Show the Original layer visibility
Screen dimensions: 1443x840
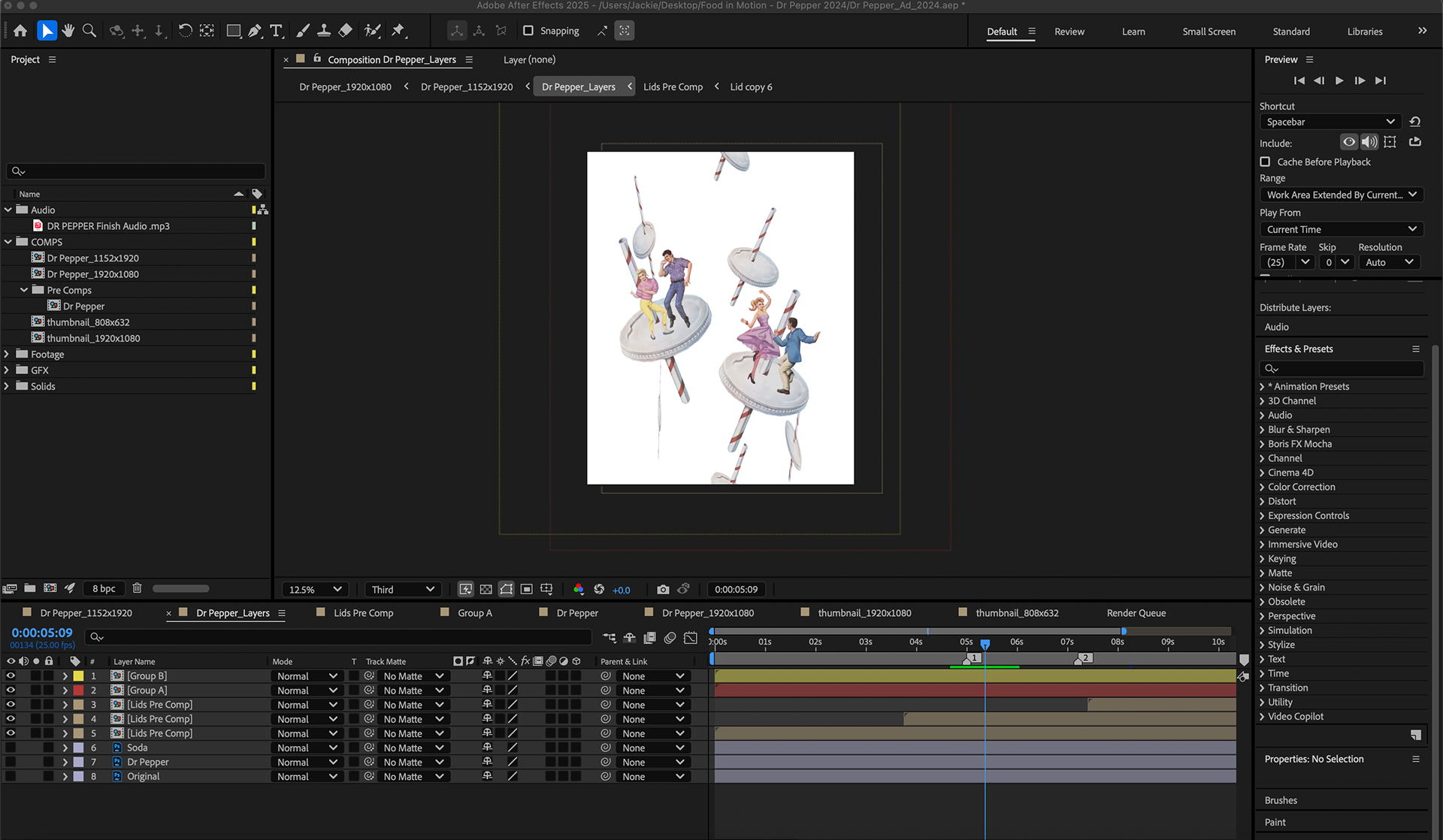(x=11, y=776)
